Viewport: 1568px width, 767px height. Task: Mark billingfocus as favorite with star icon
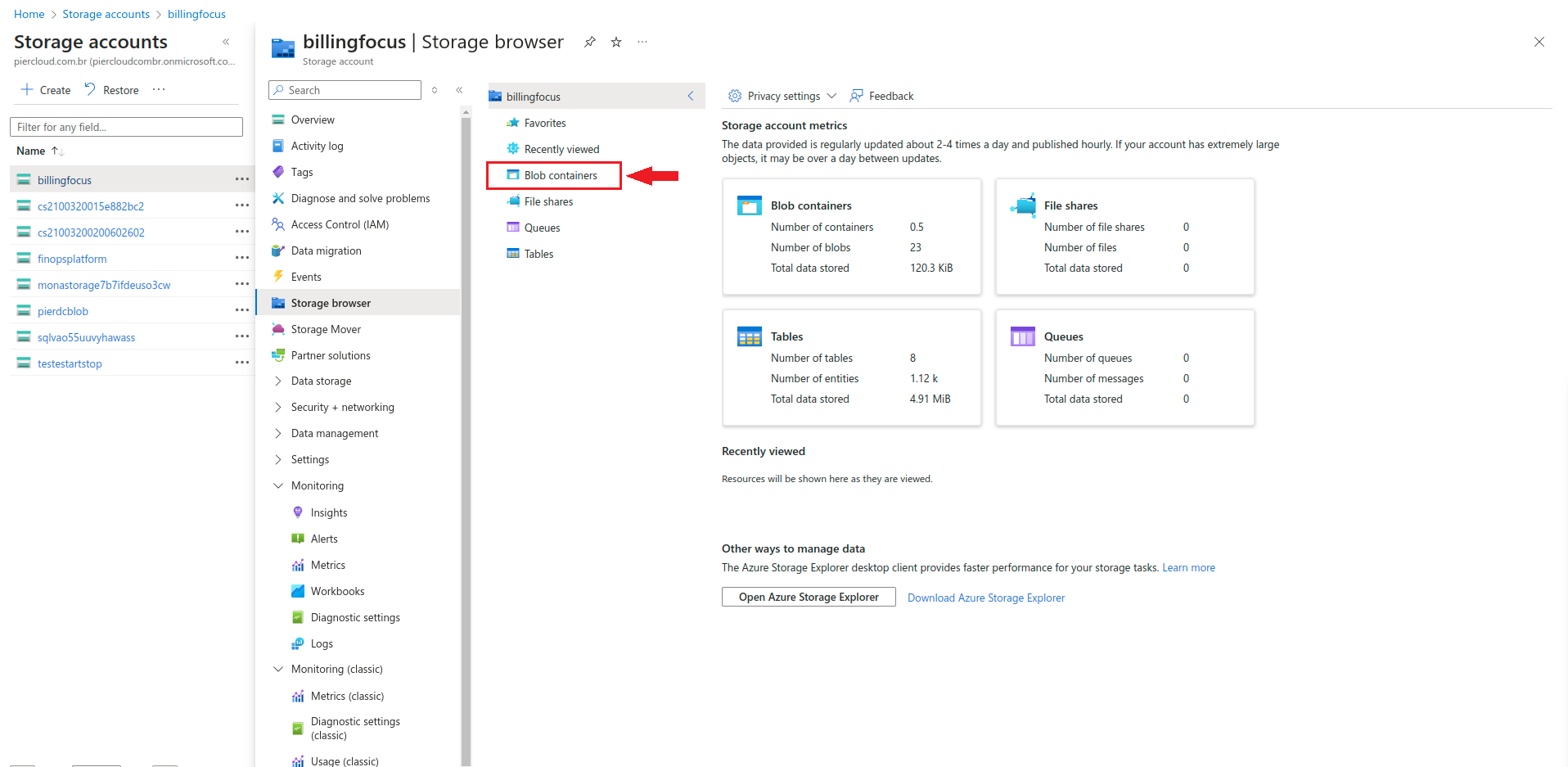click(x=616, y=42)
